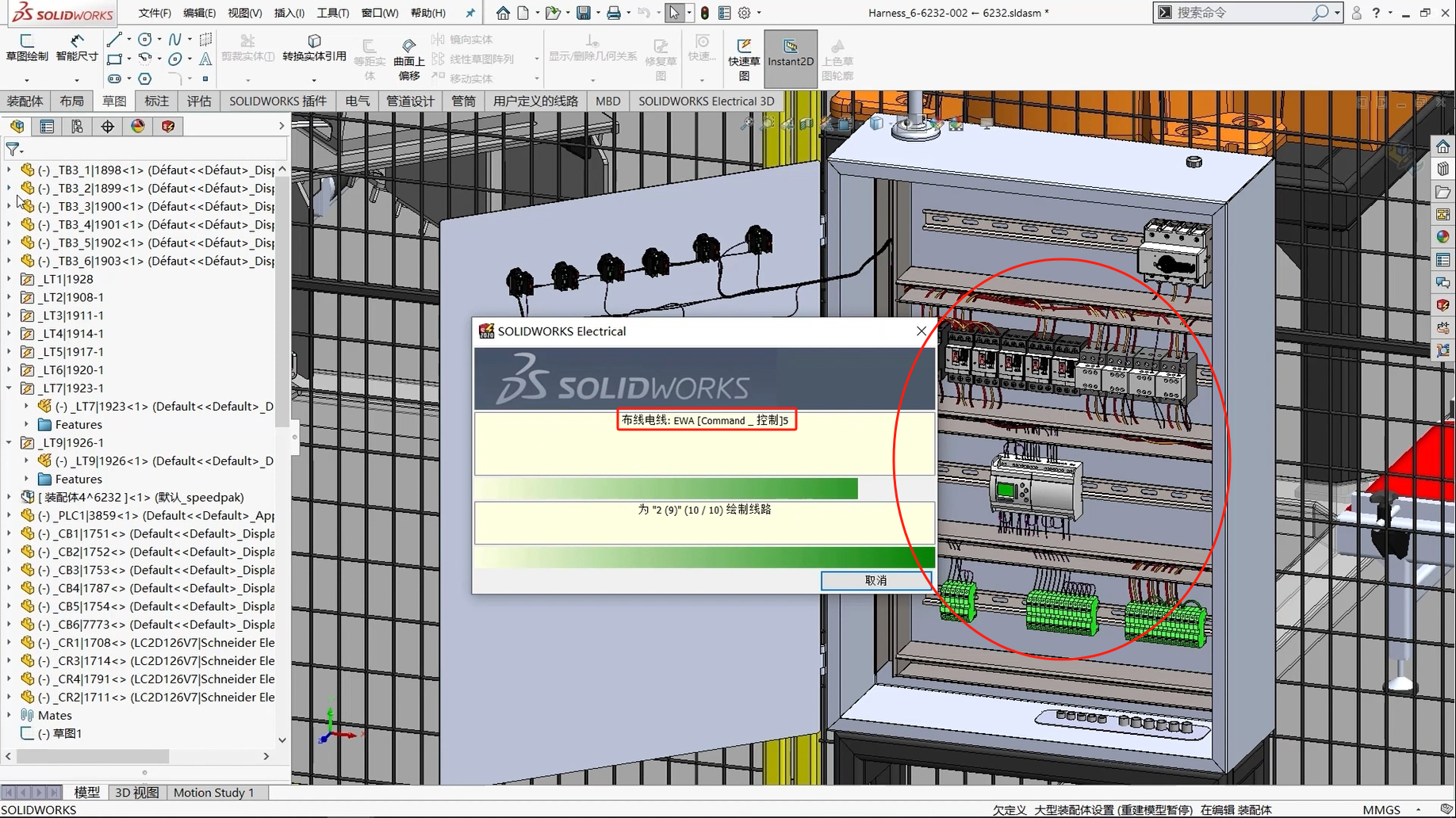Click the Motion Study 1 tab

(x=213, y=793)
